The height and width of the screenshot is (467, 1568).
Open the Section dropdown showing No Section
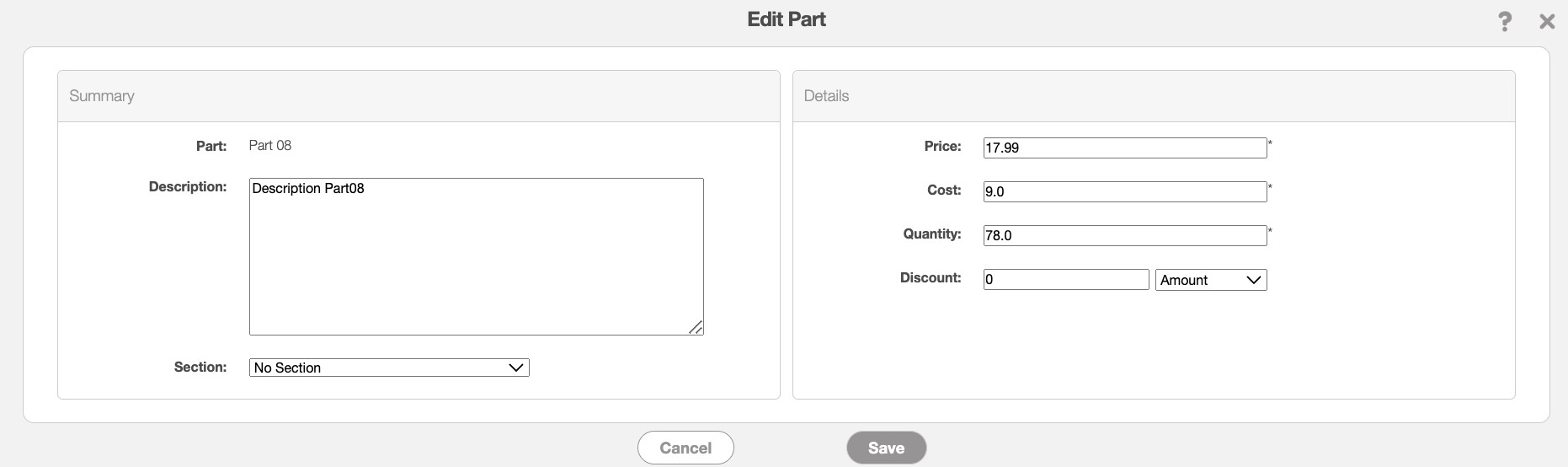(x=389, y=368)
